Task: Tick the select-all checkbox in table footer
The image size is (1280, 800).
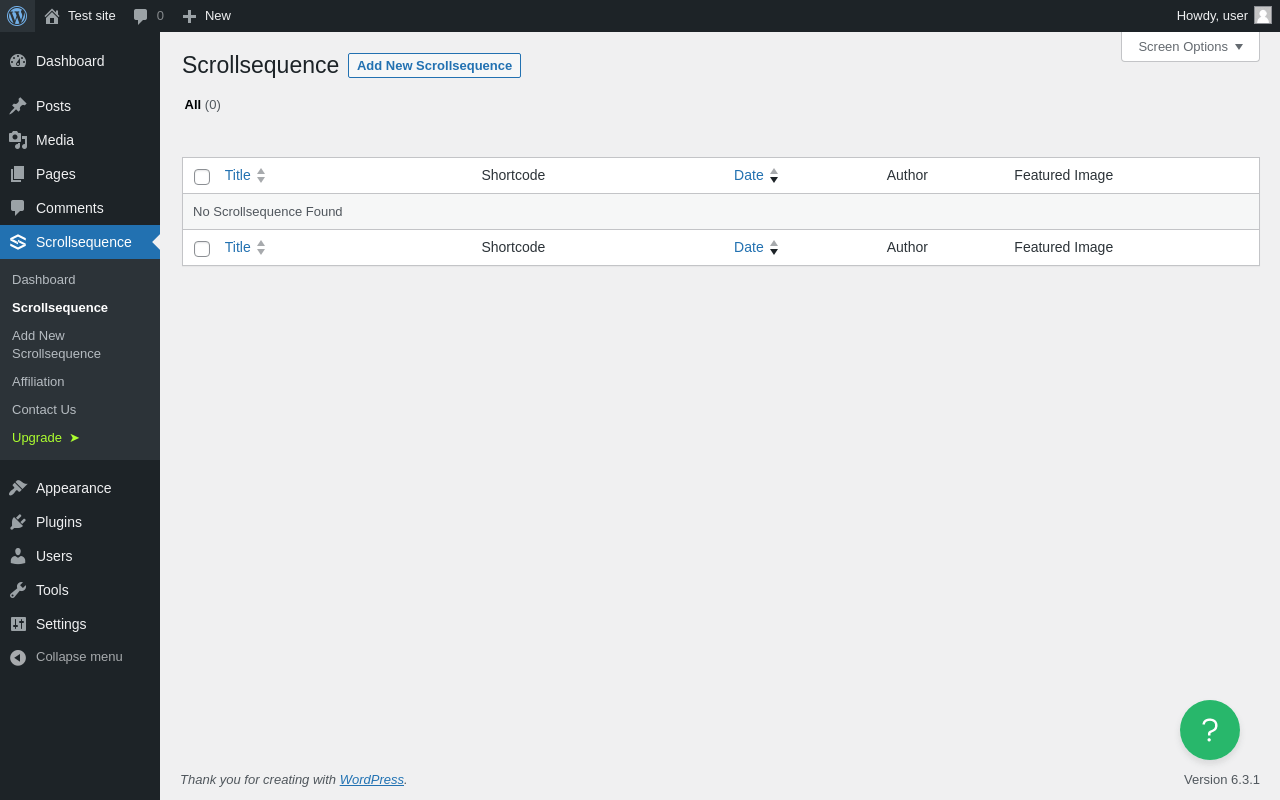Action: click(202, 249)
